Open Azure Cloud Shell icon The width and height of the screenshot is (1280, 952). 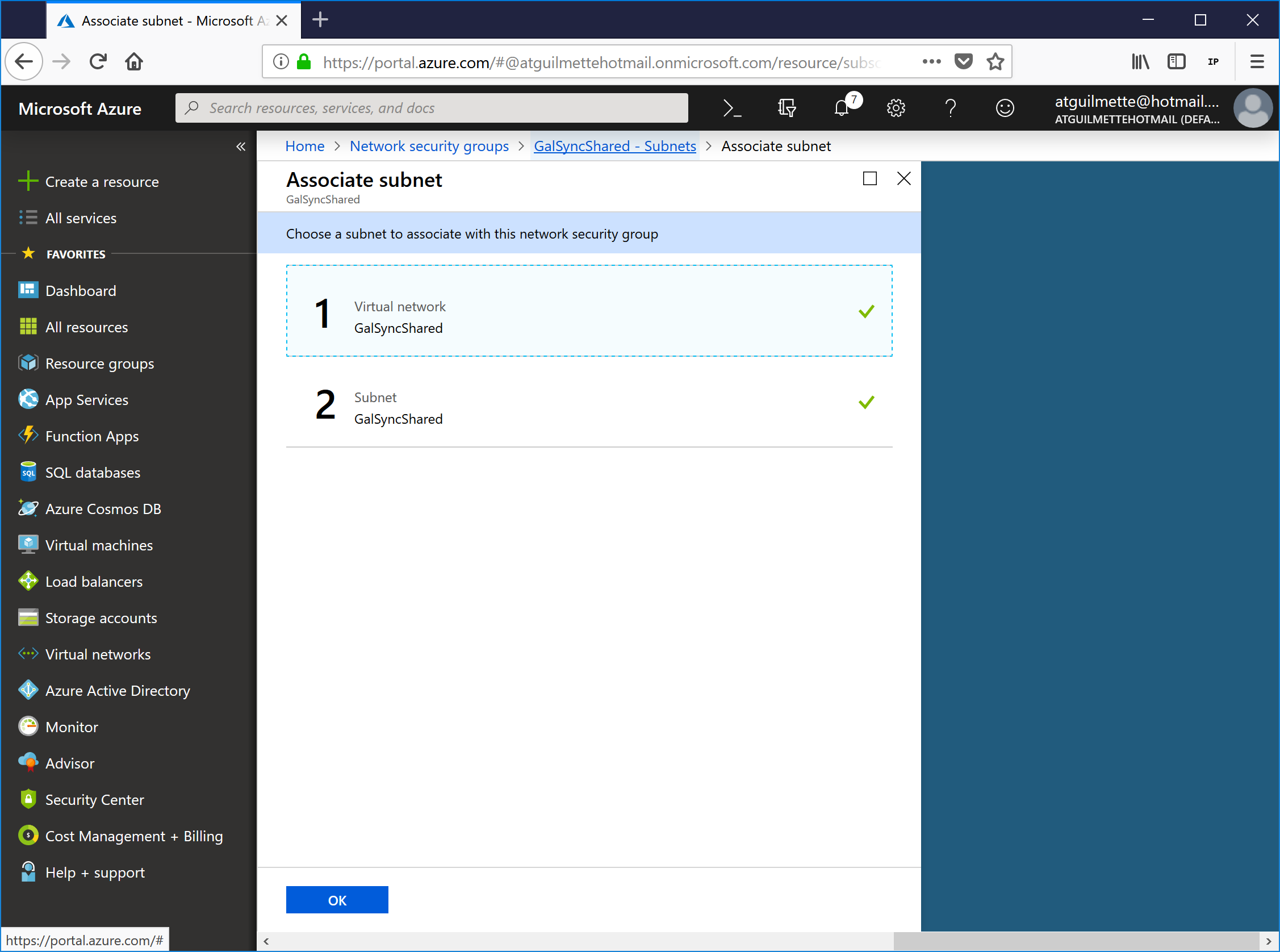(x=731, y=108)
